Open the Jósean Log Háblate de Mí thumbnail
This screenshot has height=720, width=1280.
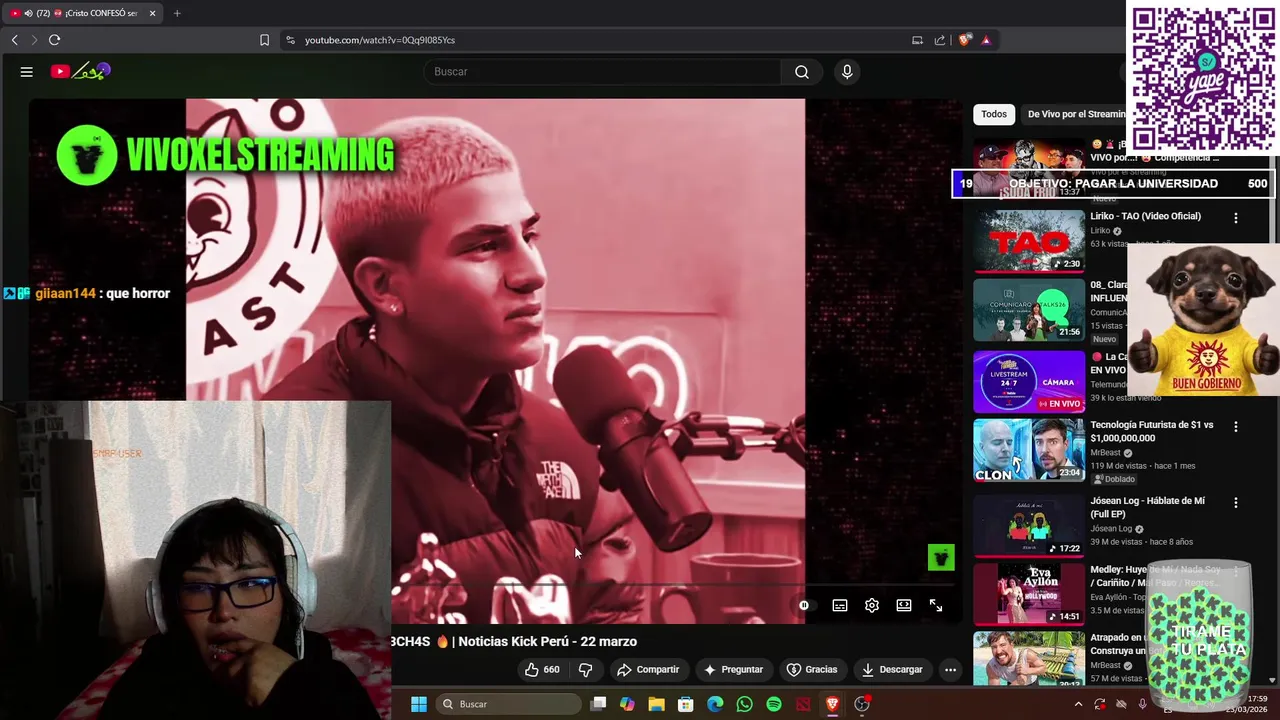[x=1029, y=525]
